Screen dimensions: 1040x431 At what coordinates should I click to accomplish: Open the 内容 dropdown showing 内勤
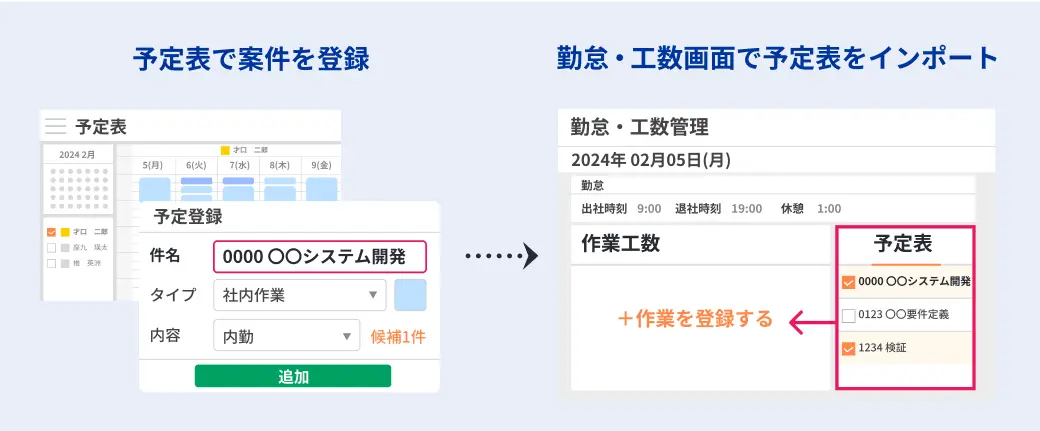tap(287, 336)
